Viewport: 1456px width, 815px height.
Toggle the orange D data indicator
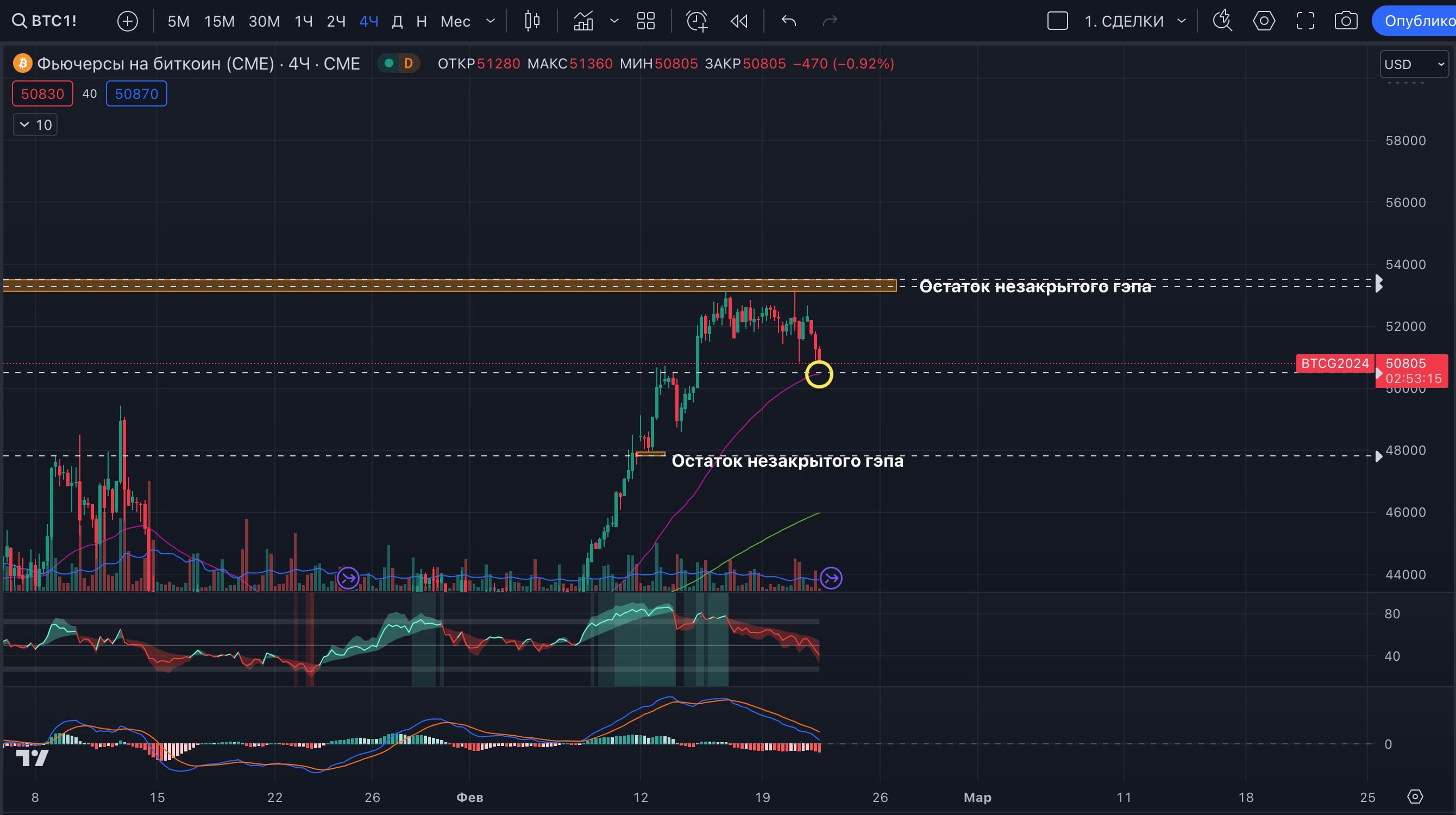pos(408,64)
